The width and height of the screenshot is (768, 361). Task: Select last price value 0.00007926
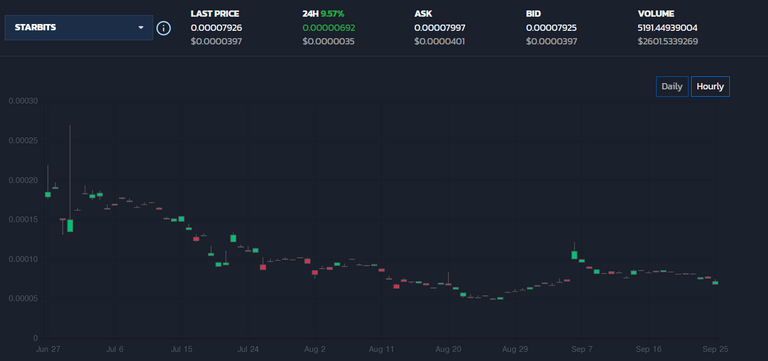click(216, 28)
